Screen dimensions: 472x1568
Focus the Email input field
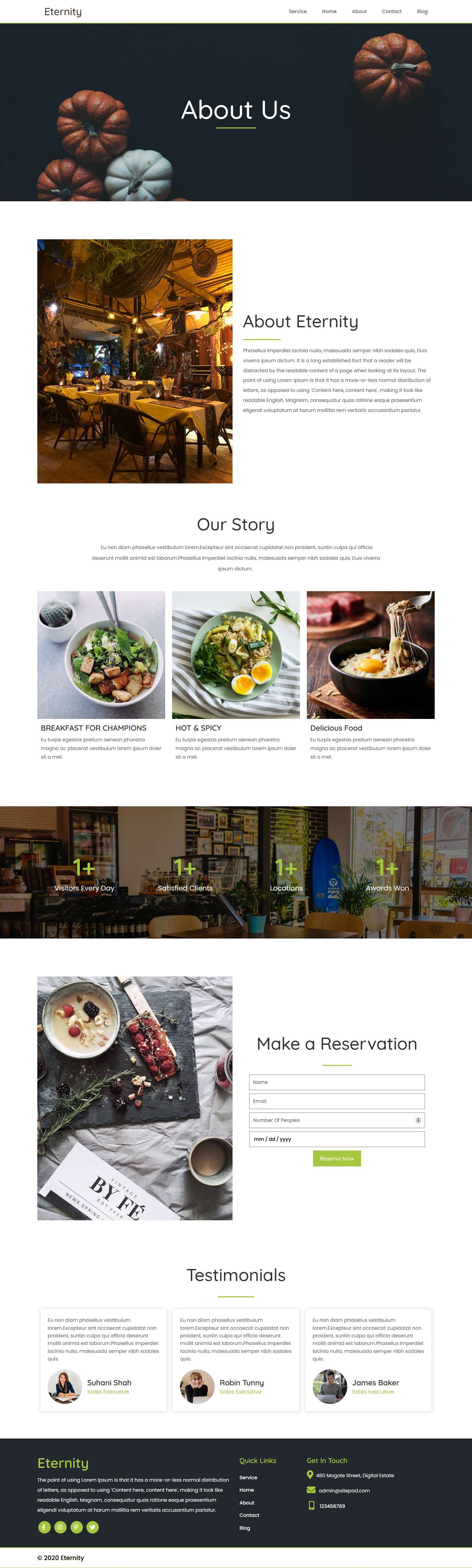(337, 1101)
